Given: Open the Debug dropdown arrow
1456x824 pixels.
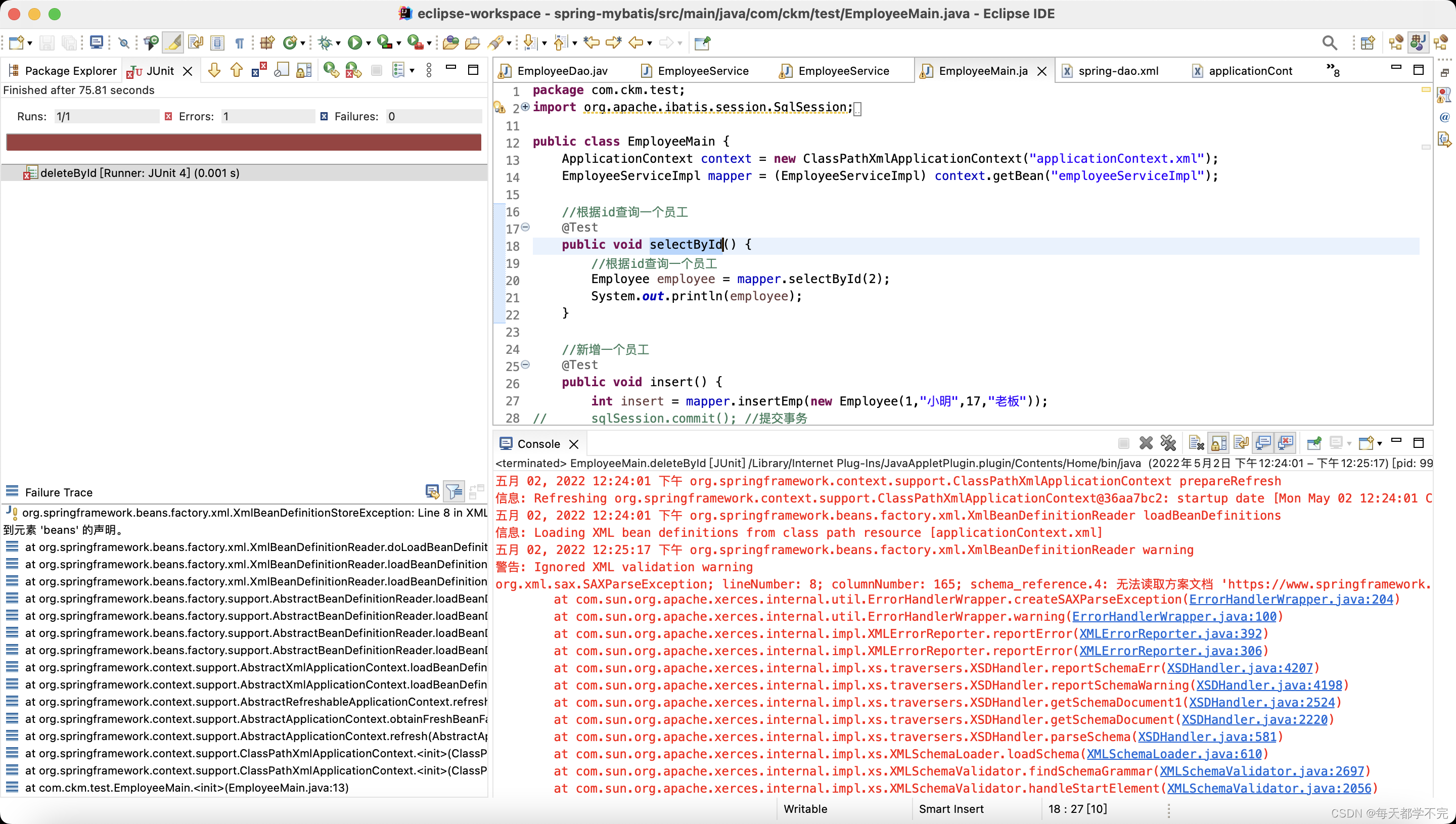Looking at the screenshot, I should point(338,43).
